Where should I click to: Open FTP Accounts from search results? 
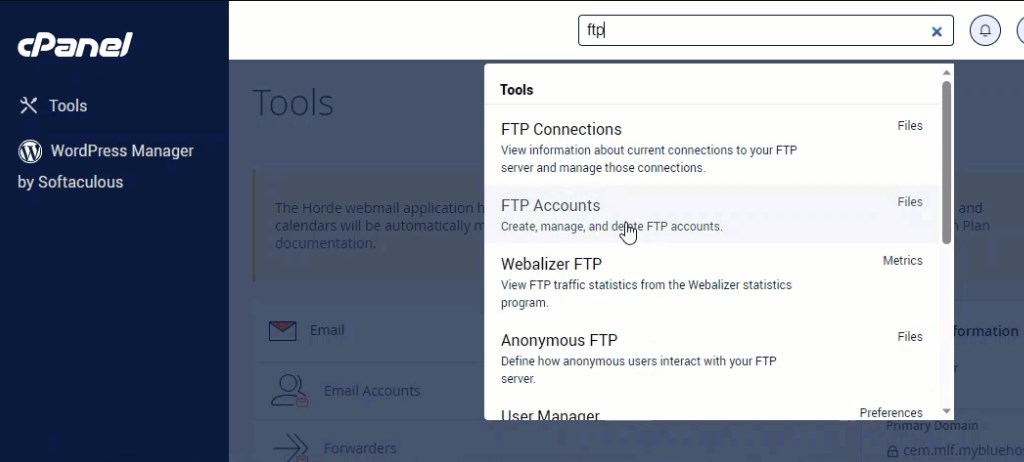550,206
